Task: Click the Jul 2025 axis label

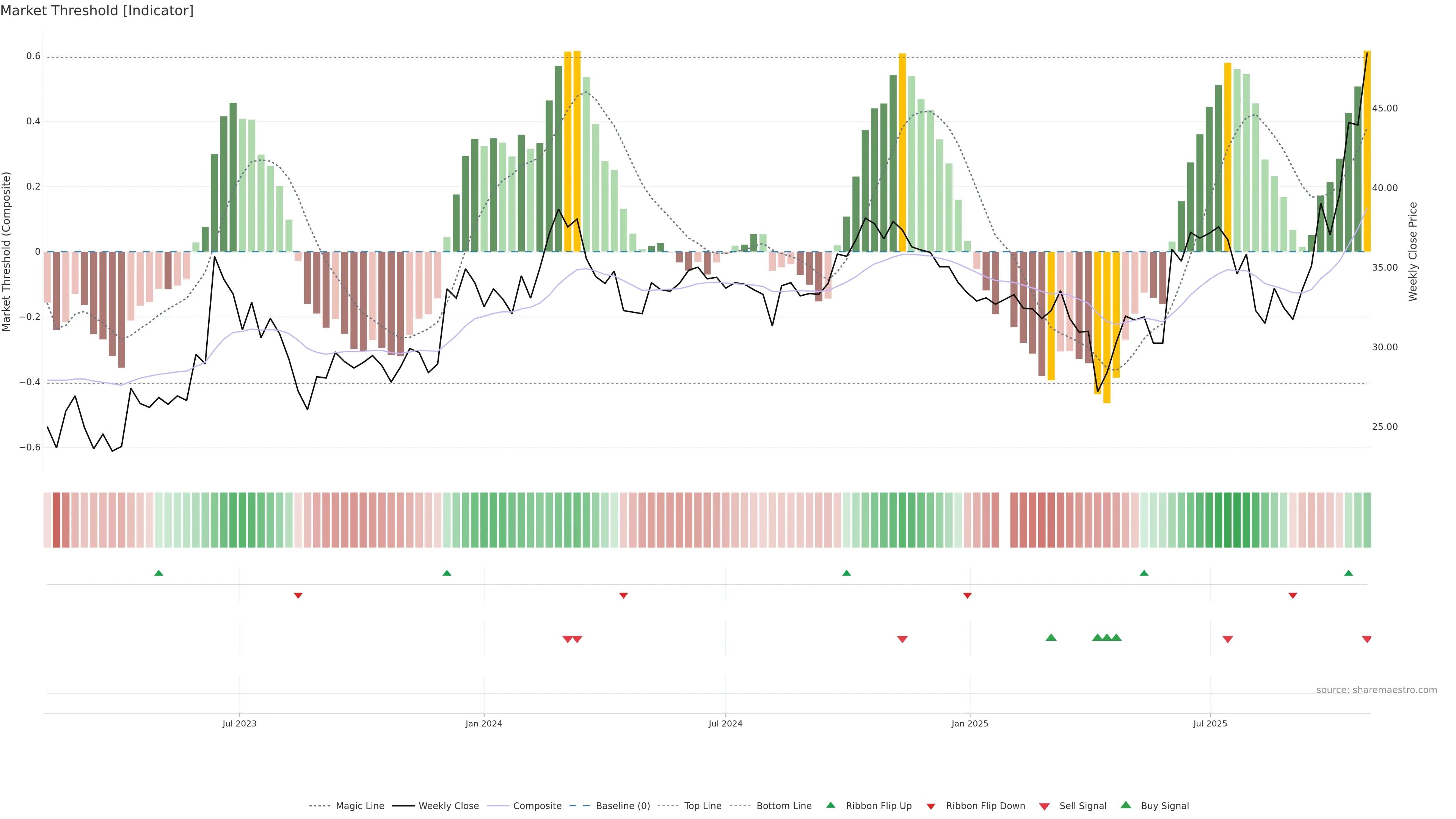Action: [x=1210, y=723]
